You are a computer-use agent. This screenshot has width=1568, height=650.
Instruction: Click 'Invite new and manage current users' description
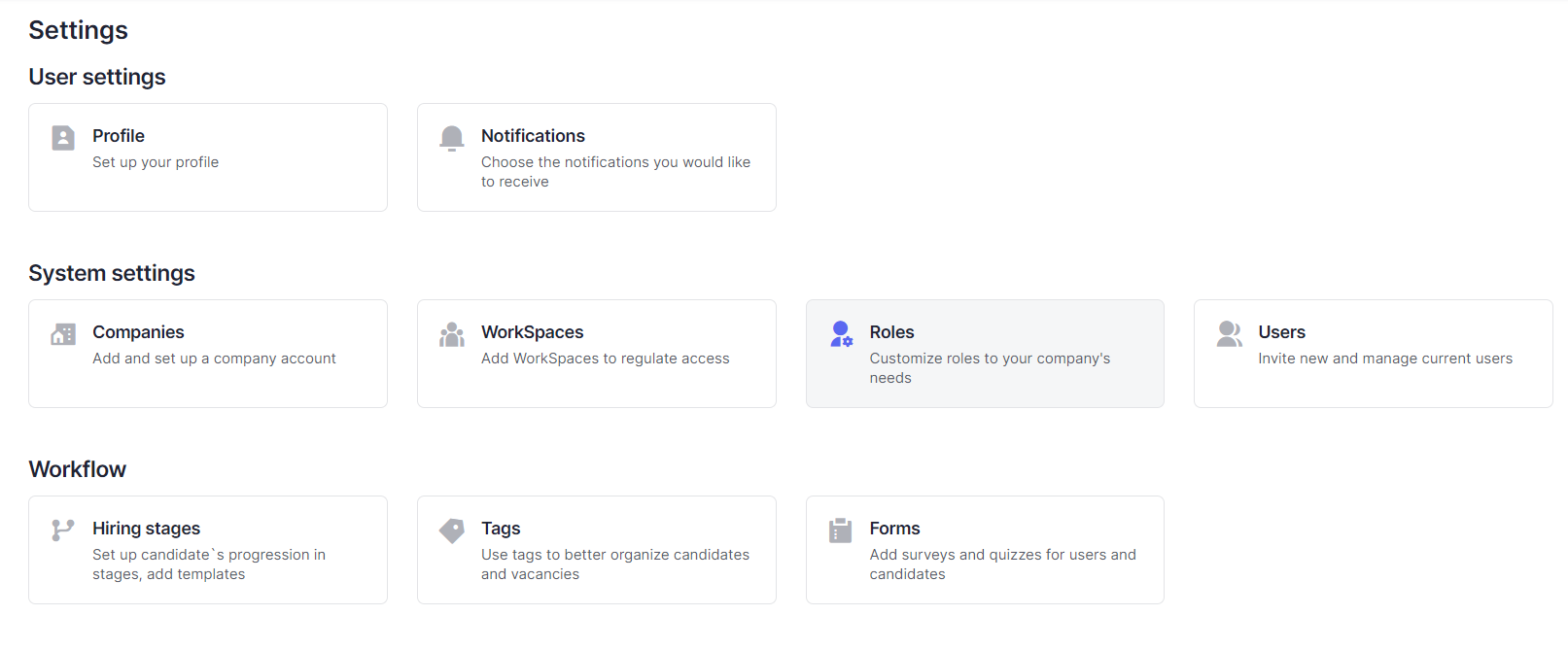[x=1384, y=359]
